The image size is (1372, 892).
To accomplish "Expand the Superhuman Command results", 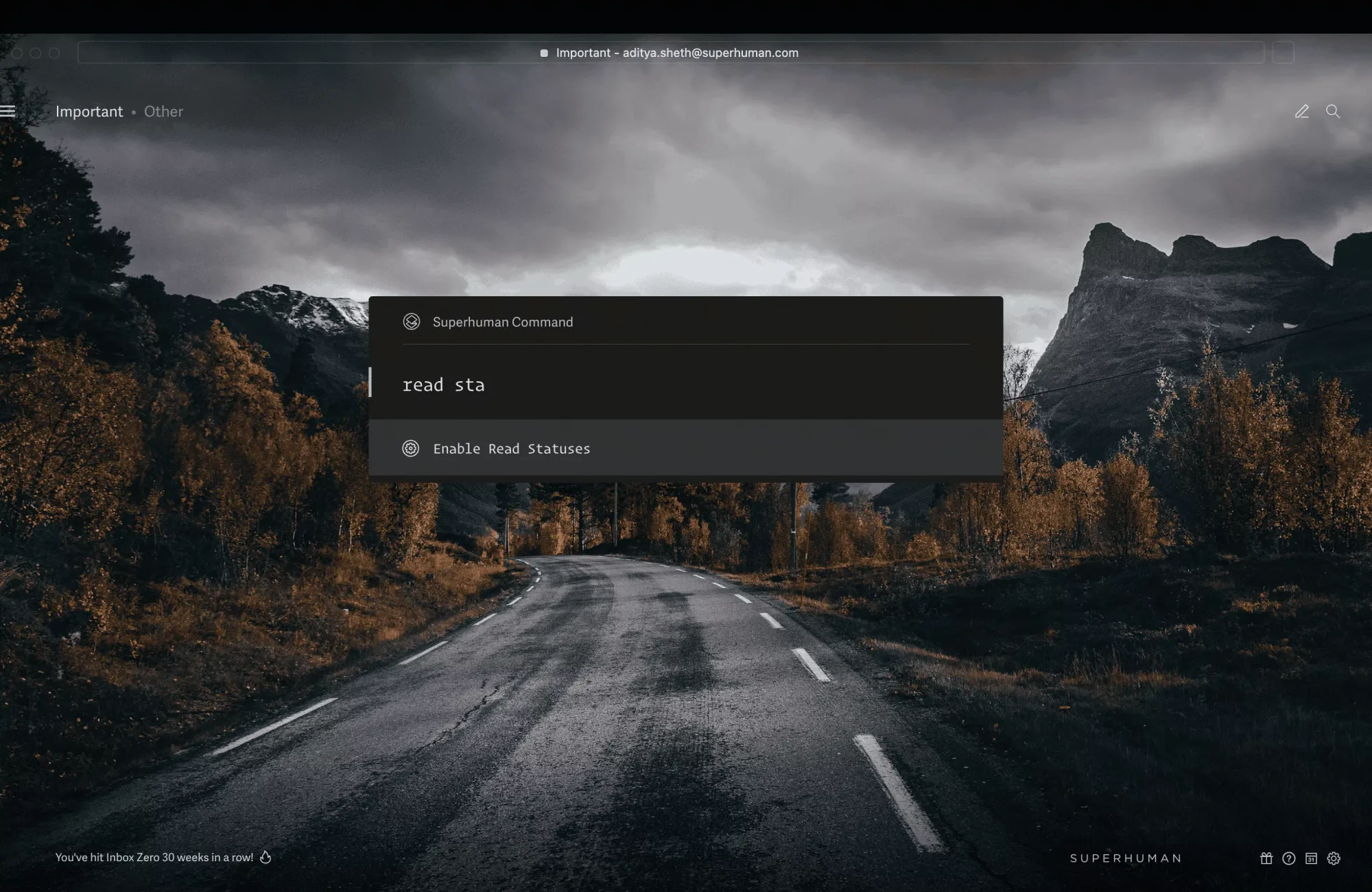I will coord(686,447).
